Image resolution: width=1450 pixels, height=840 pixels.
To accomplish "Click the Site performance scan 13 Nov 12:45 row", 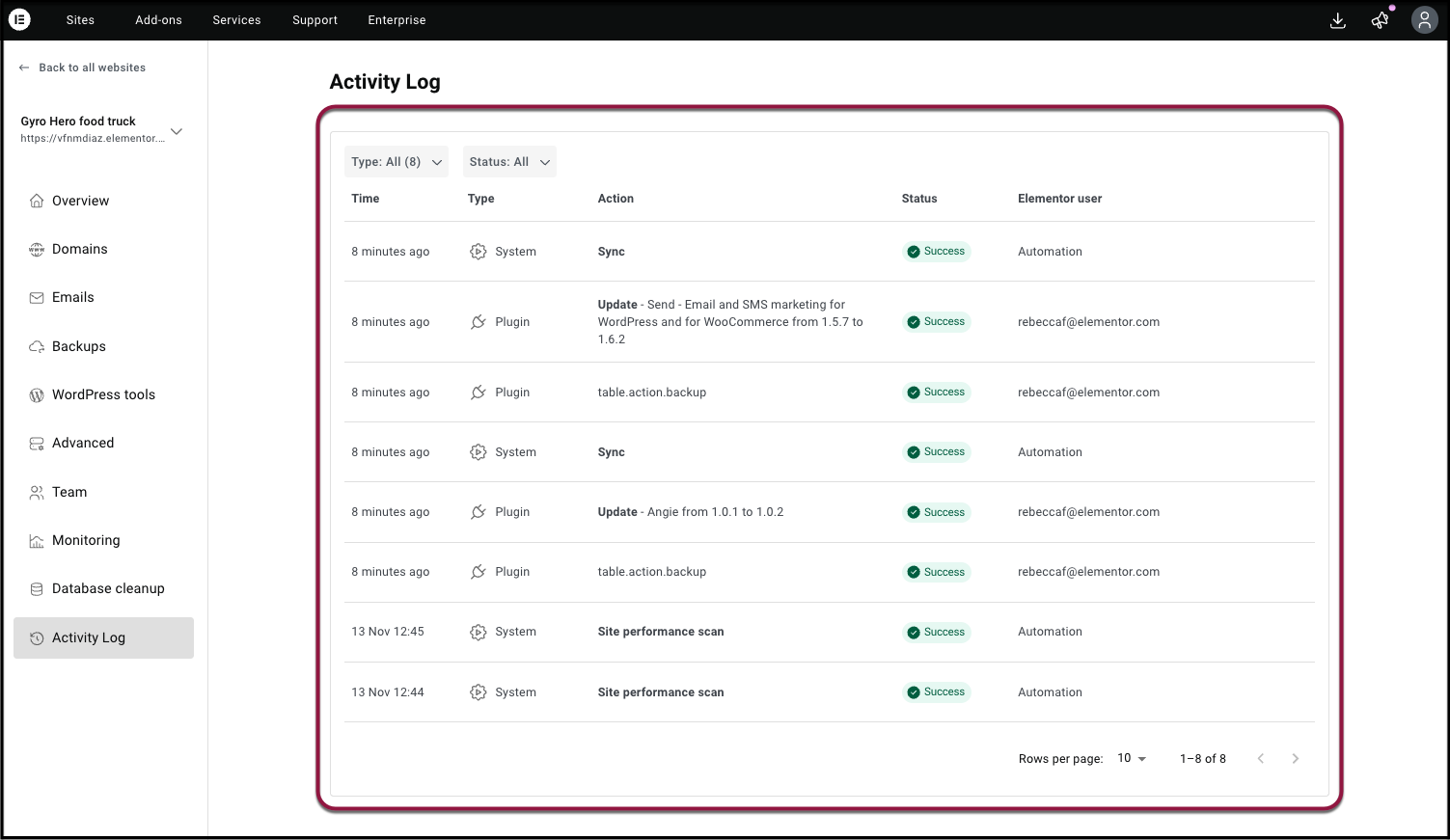I will tap(660, 632).
